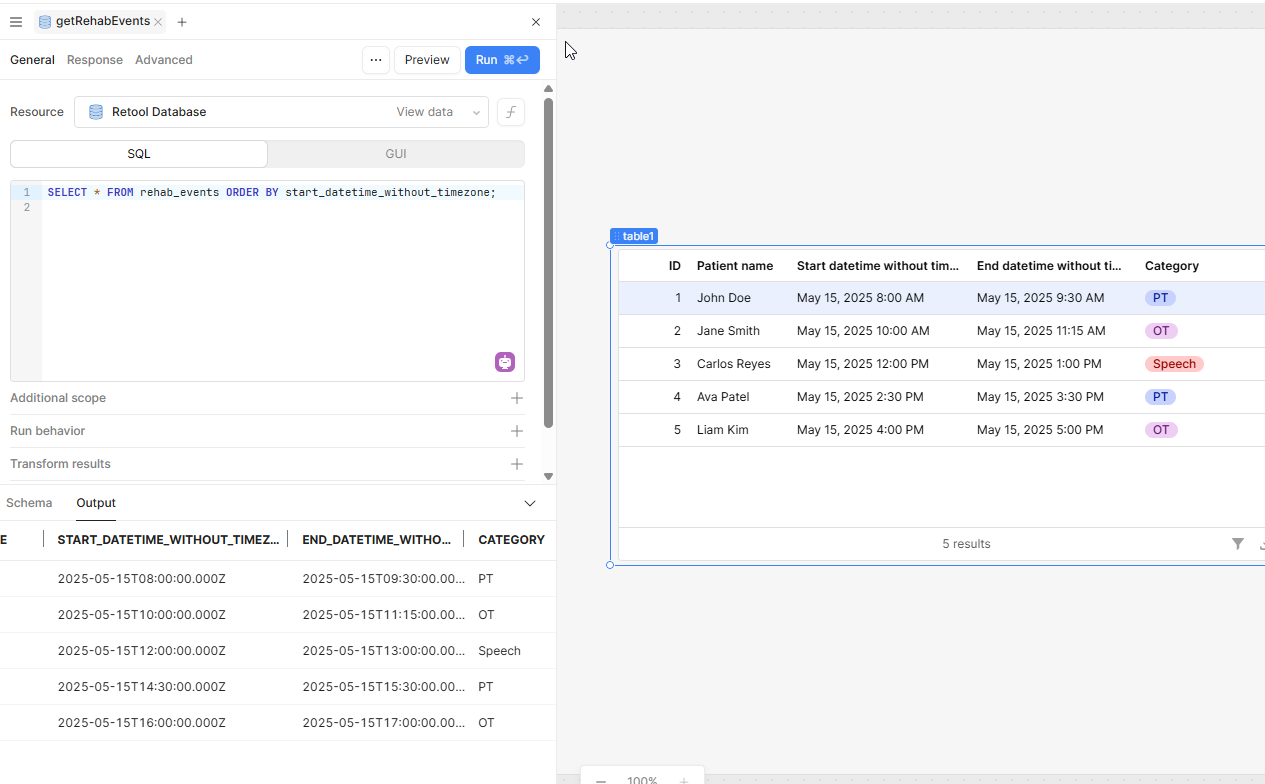Select the Output tab
The width and height of the screenshot is (1265, 784).
tap(96, 503)
